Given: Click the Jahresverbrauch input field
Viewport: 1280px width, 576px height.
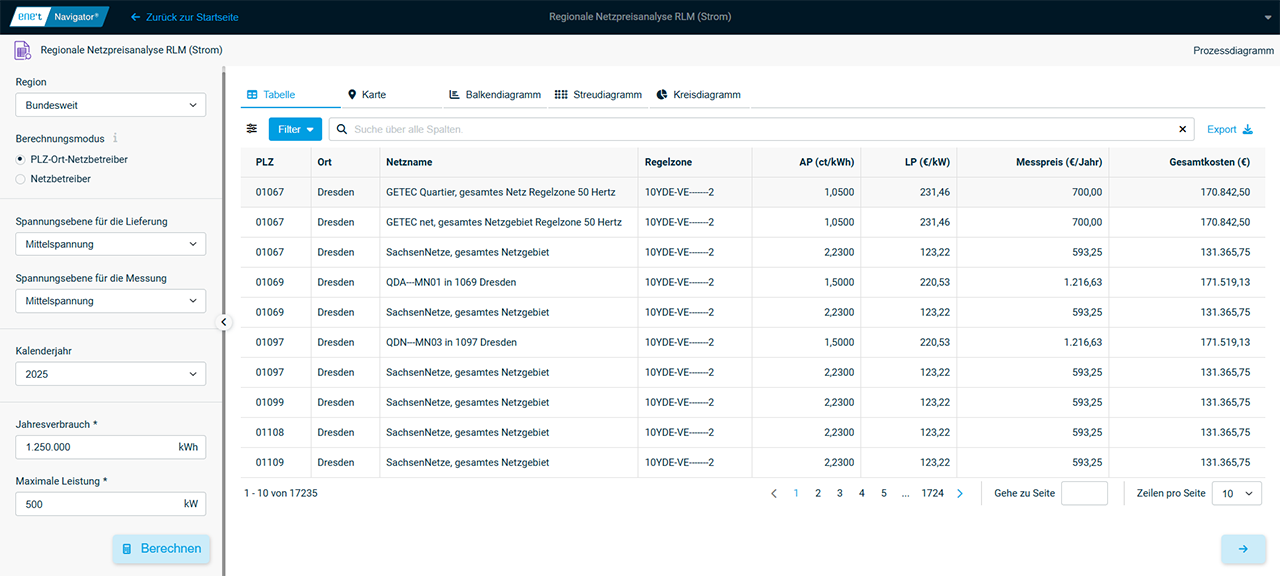Looking at the screenshot, I should [x=95, y=447].
